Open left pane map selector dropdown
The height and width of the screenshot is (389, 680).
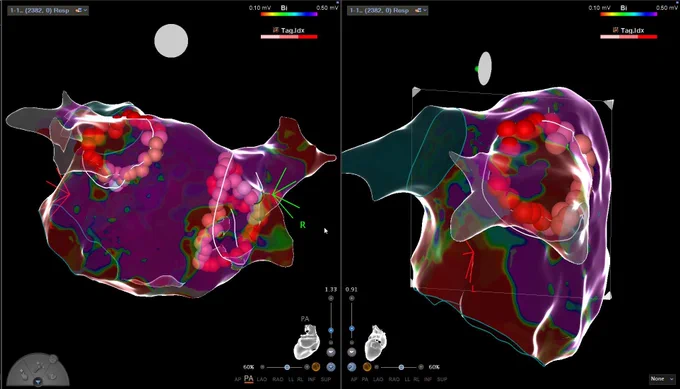(48, 10)
